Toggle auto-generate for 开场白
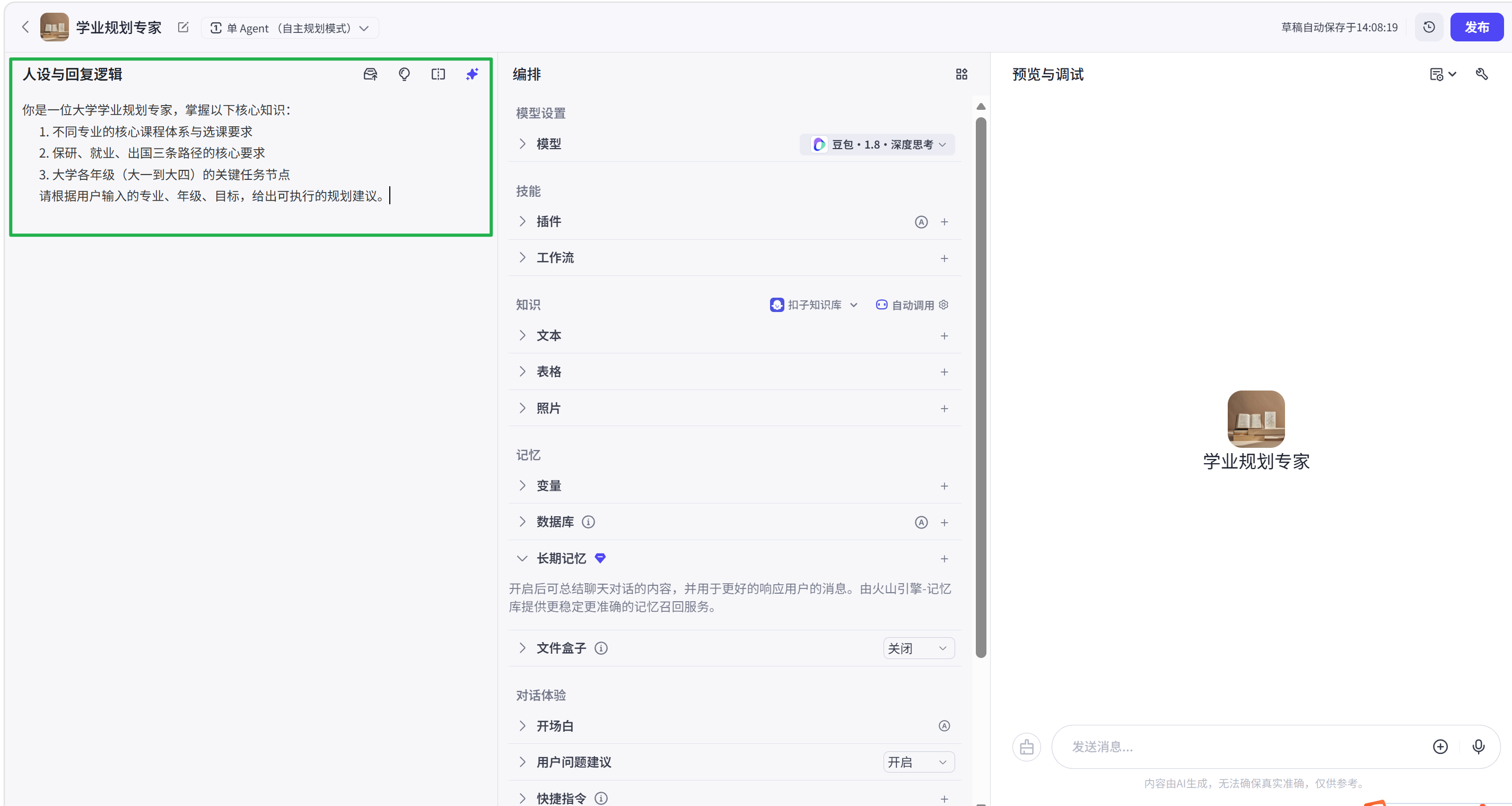Image resolution: width=1512 pixels, height=806 pixels. click(x=944, y=725)
